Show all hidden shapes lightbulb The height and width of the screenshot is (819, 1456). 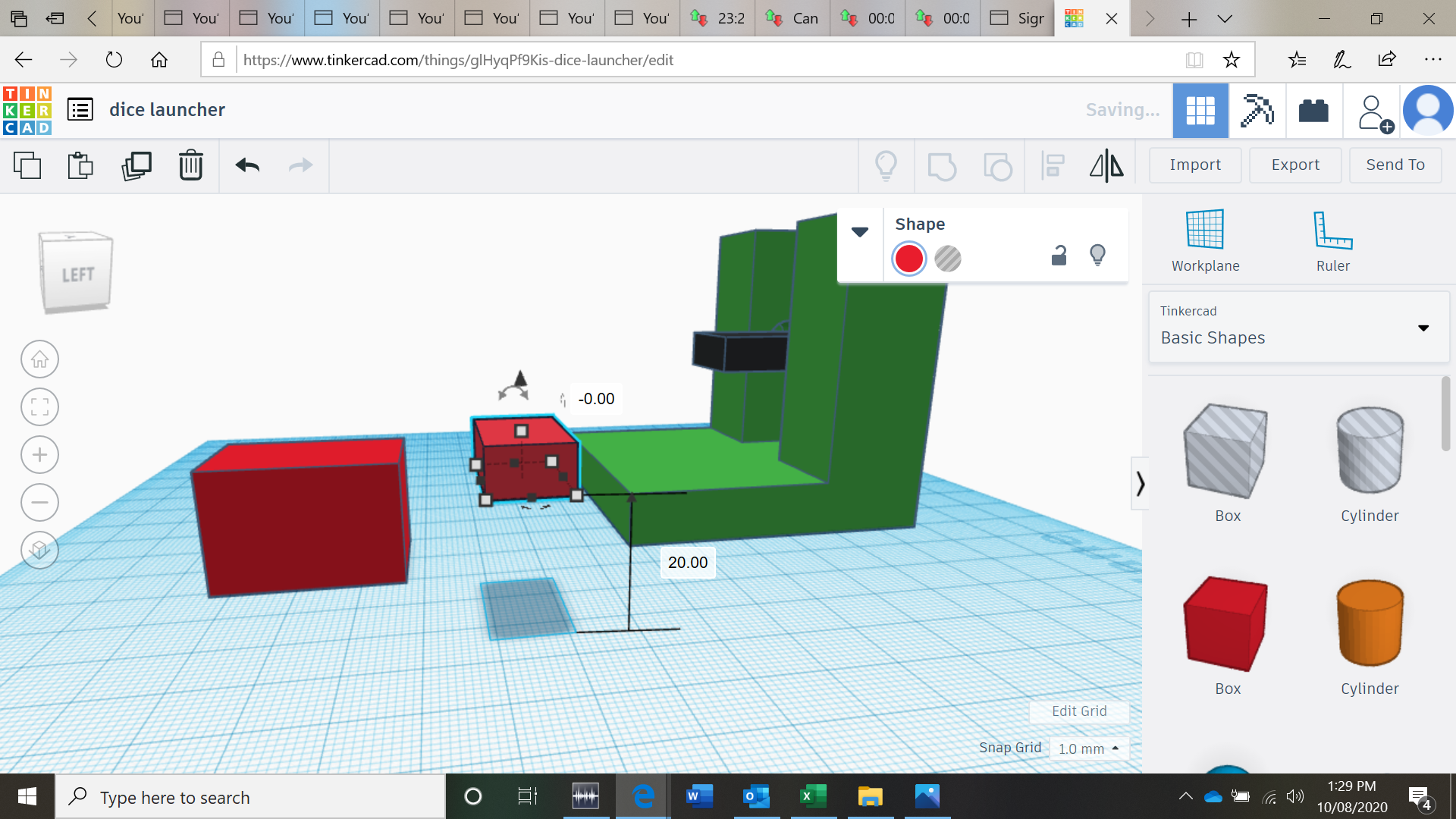[886, 165]
